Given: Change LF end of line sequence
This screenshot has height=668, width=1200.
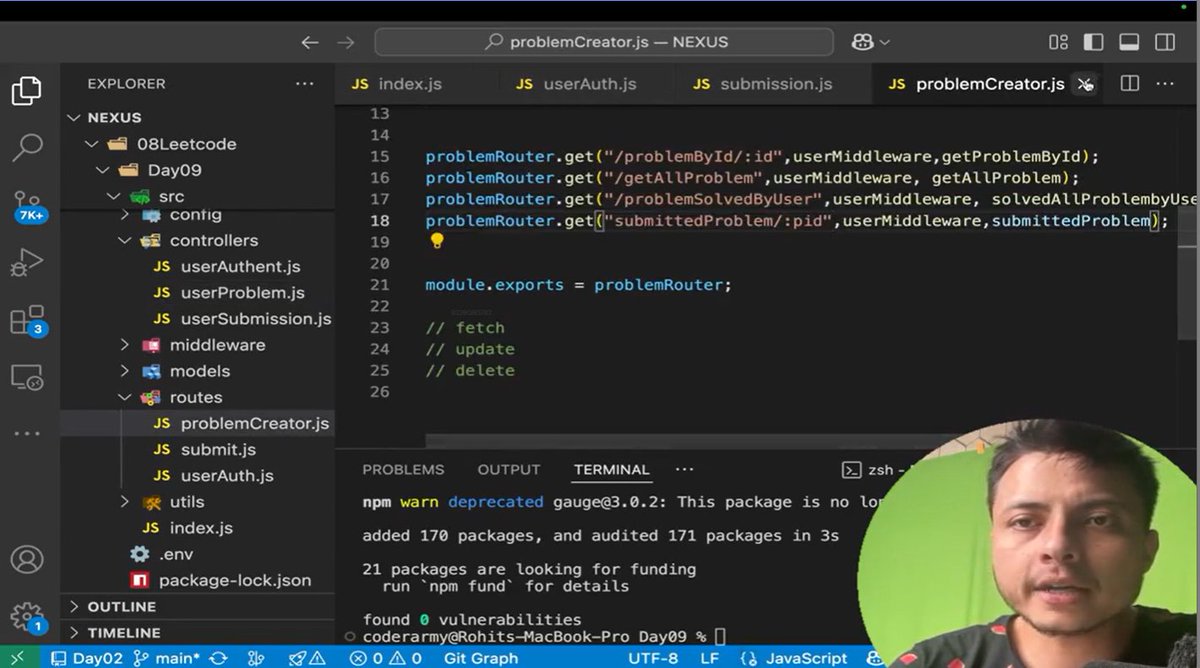Looking at the screenshot, I should (x=709, y=658).
